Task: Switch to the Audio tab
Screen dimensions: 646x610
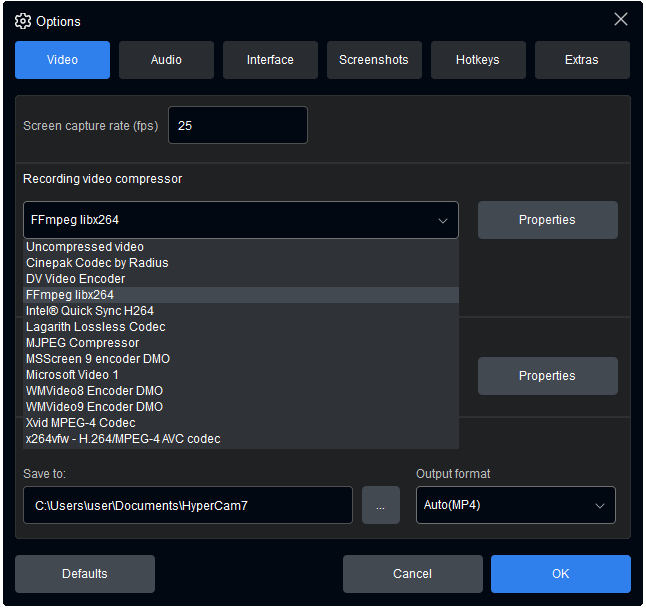Action: tap(166, 60)
